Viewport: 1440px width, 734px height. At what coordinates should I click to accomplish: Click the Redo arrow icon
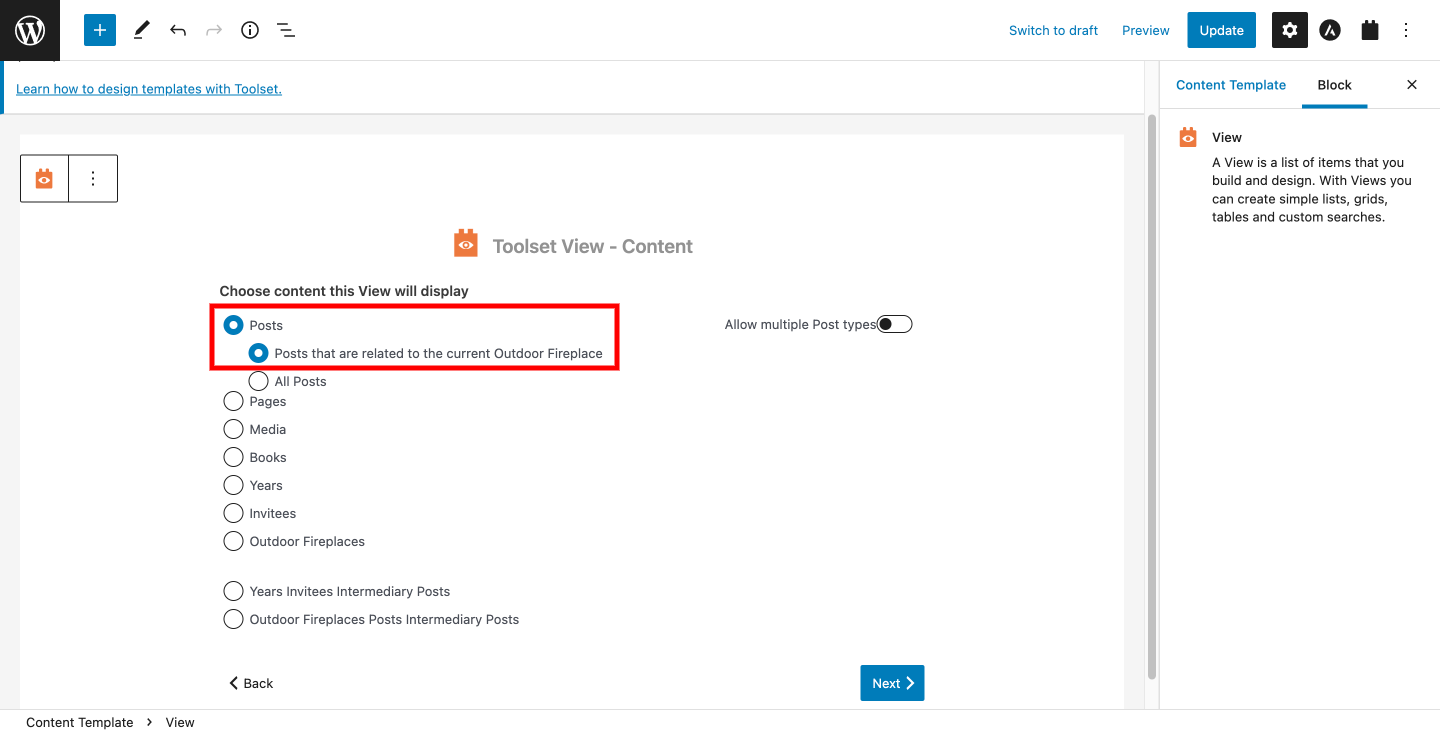pos(214,30)
